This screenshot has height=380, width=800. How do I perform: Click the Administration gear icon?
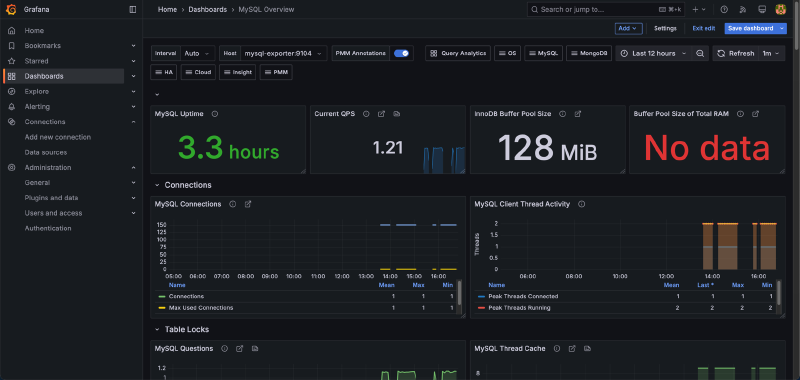click(11, 168)
